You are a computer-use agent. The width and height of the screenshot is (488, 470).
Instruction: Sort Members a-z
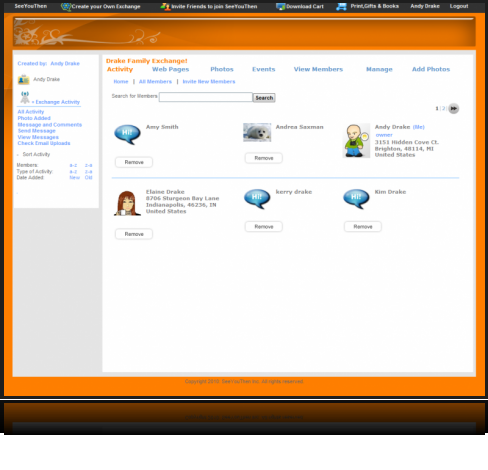tap(73, 165)
